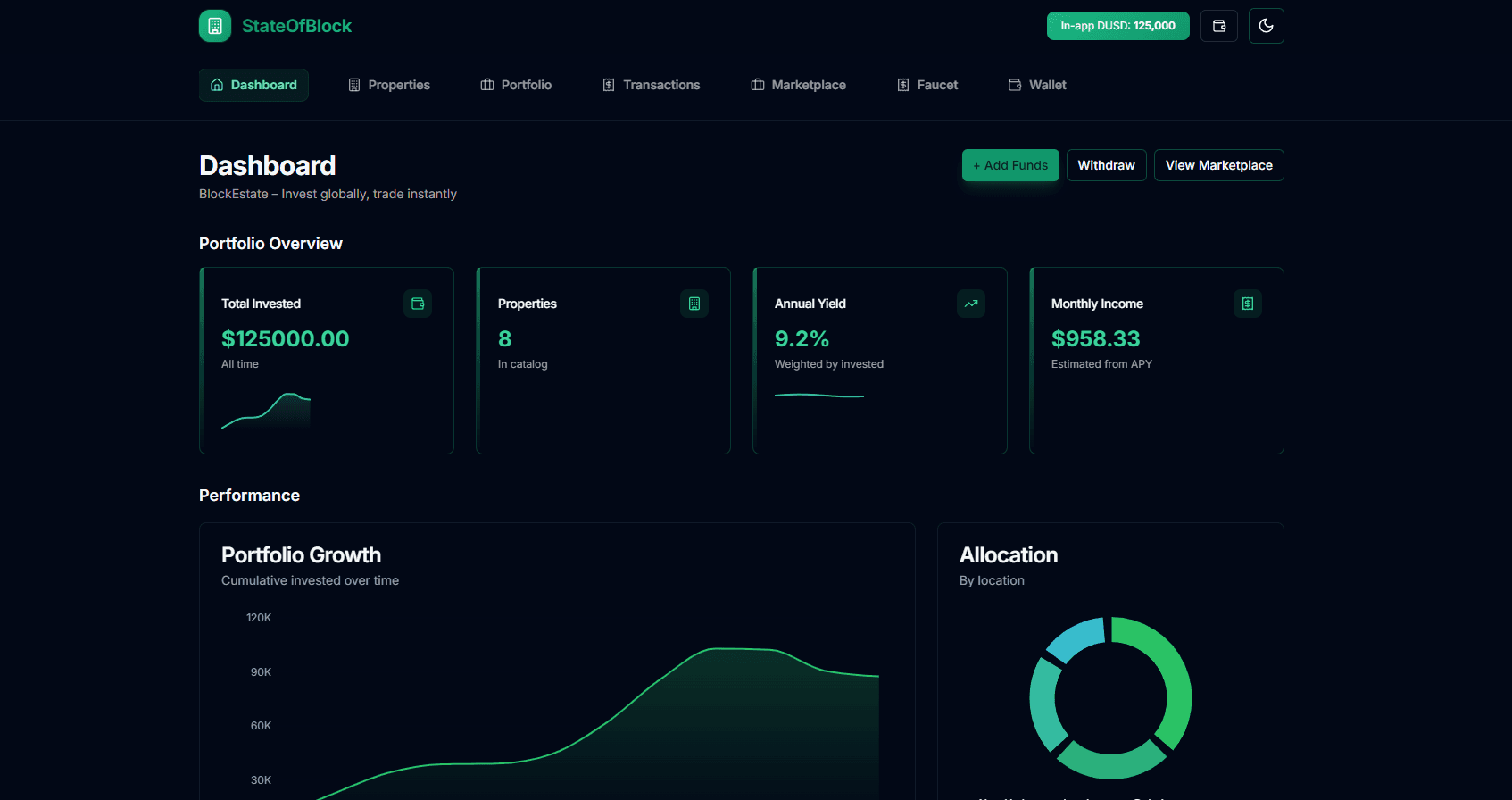Open the wallet icon button in header
The image size is (1512, 800).
point(1218,26)
